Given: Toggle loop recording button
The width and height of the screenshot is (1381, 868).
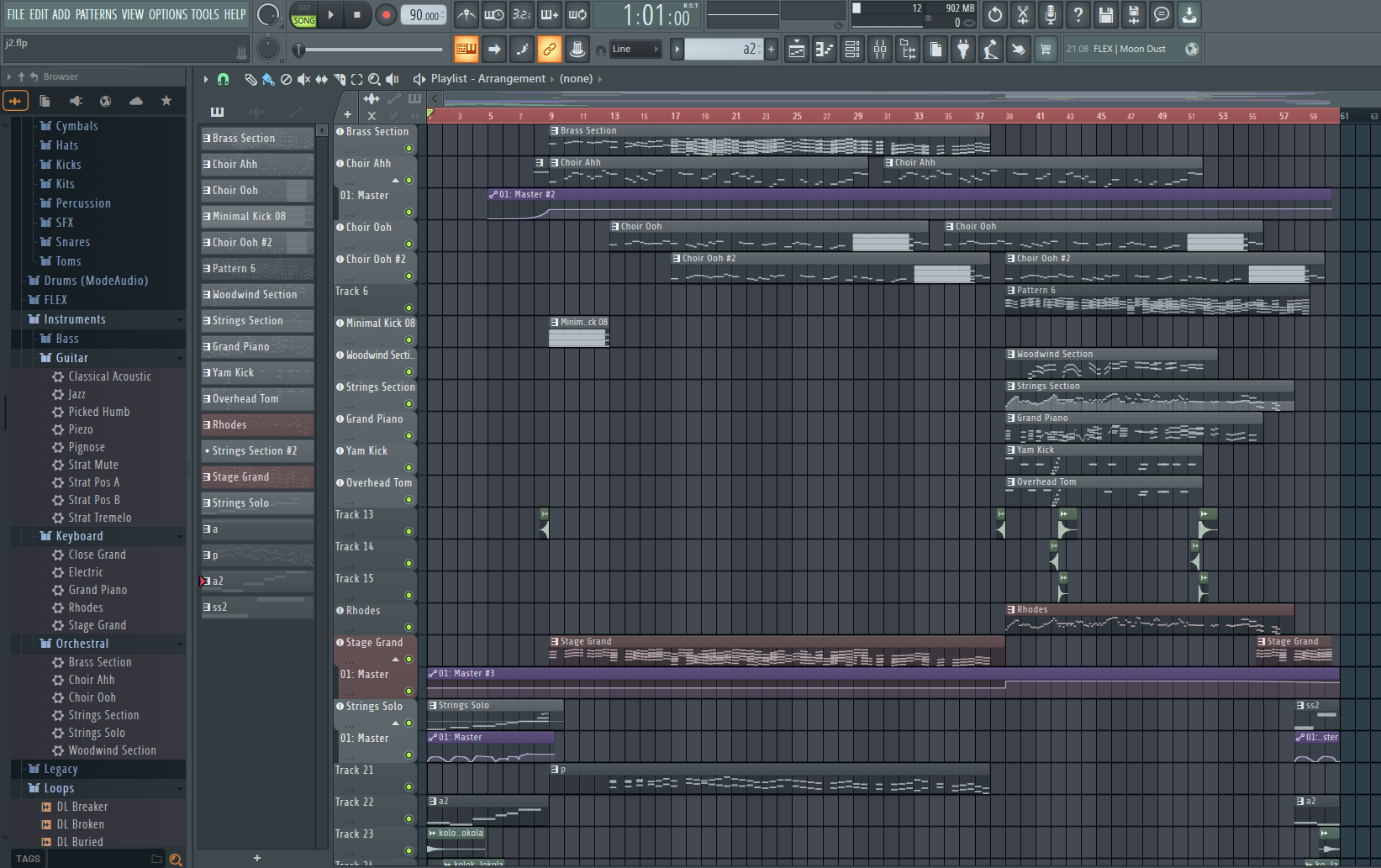Looking at the screenshot, I should tap(577, 14).
